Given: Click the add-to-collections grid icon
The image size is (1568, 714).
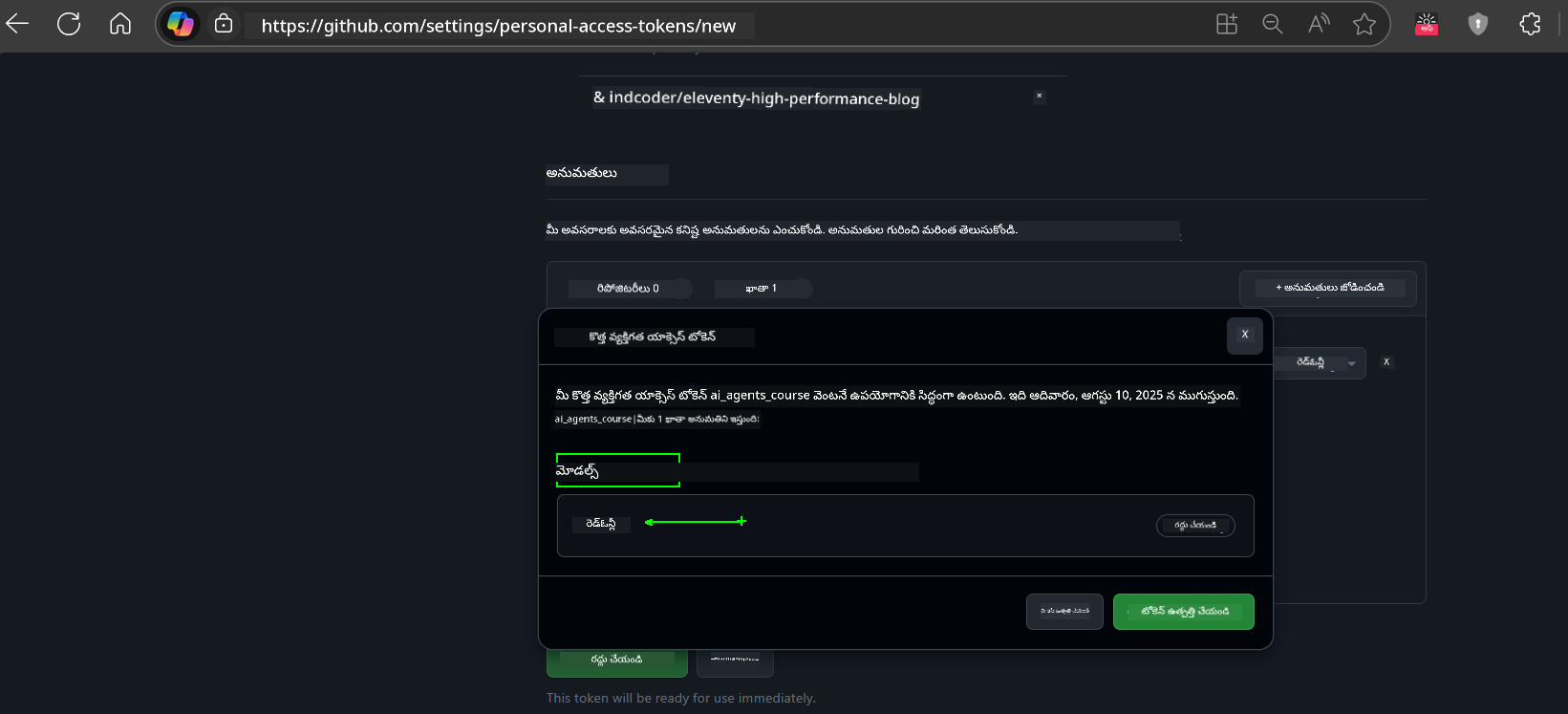Looking at the screenshot, I should point(1226,24).
